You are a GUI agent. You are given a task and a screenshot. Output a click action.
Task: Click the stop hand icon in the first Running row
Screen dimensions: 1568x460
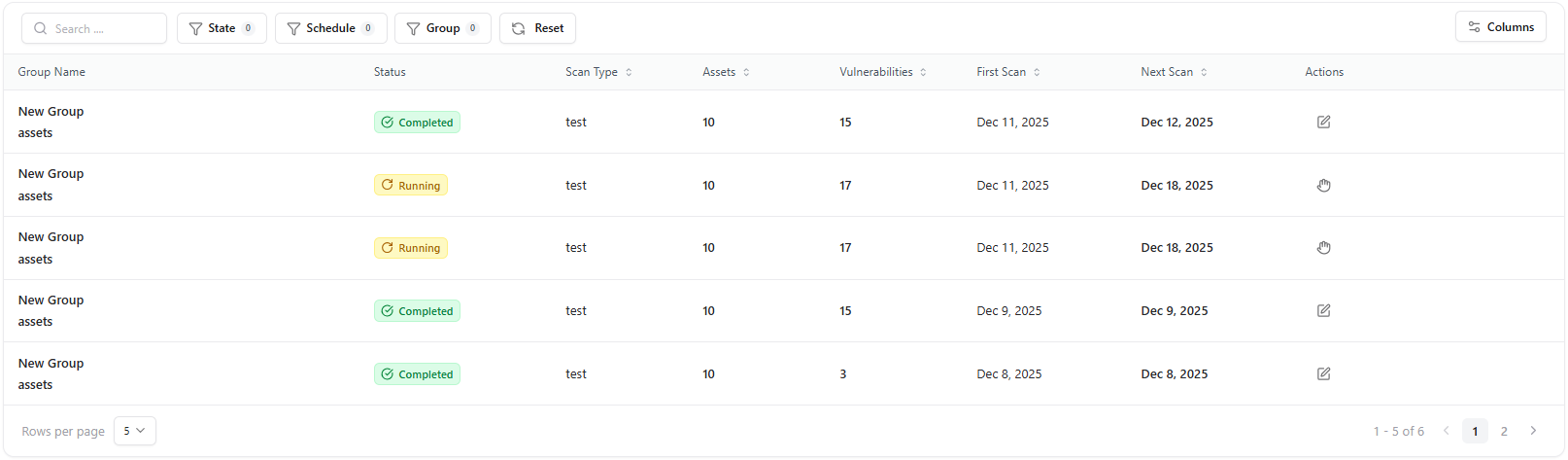(x=1323, y=186)
